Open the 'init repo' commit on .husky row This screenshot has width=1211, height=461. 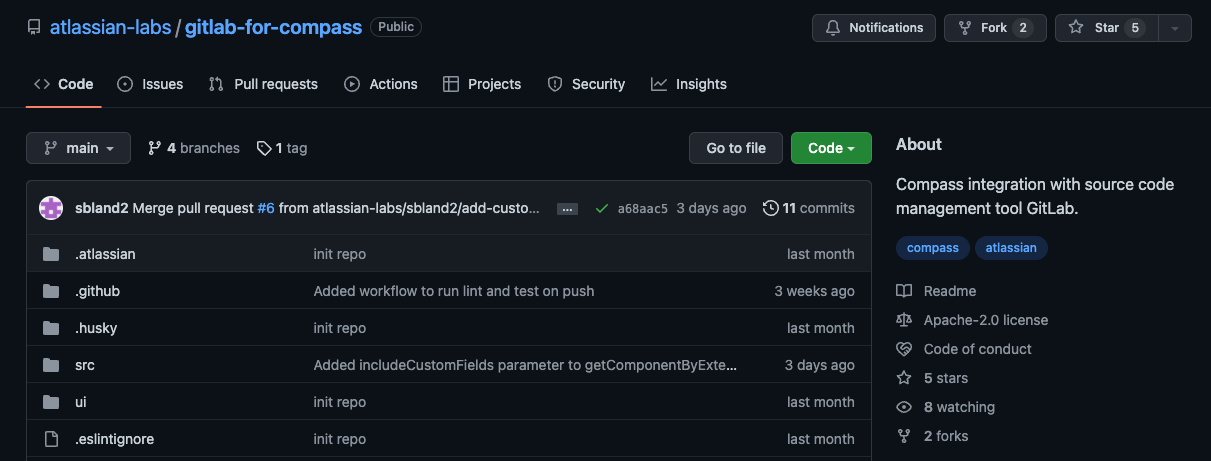[340, 328]
